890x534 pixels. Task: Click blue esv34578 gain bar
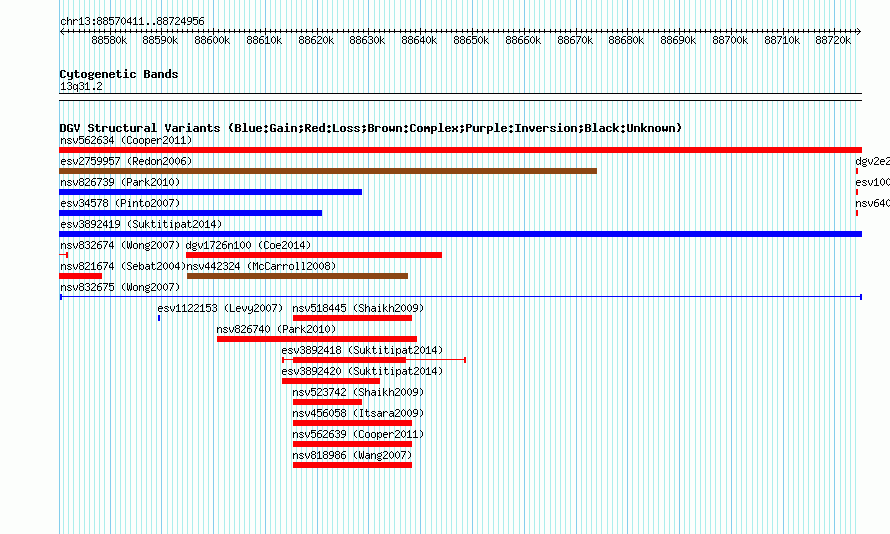point(191,213)
